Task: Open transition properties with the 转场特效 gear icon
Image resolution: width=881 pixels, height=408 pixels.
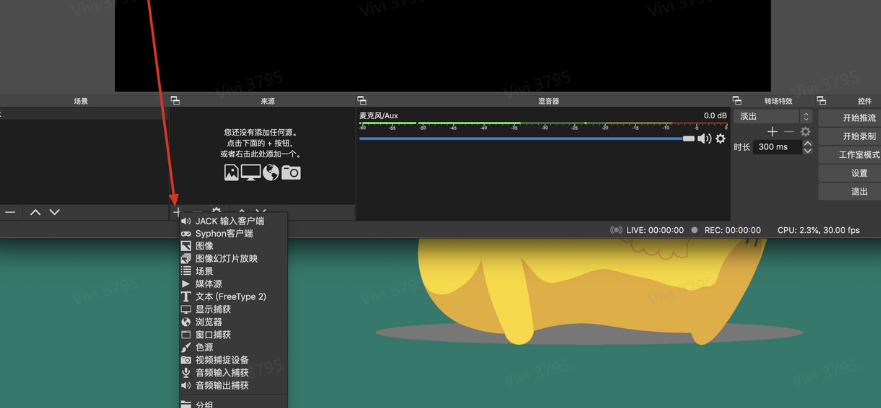Action: coord(805,132)
